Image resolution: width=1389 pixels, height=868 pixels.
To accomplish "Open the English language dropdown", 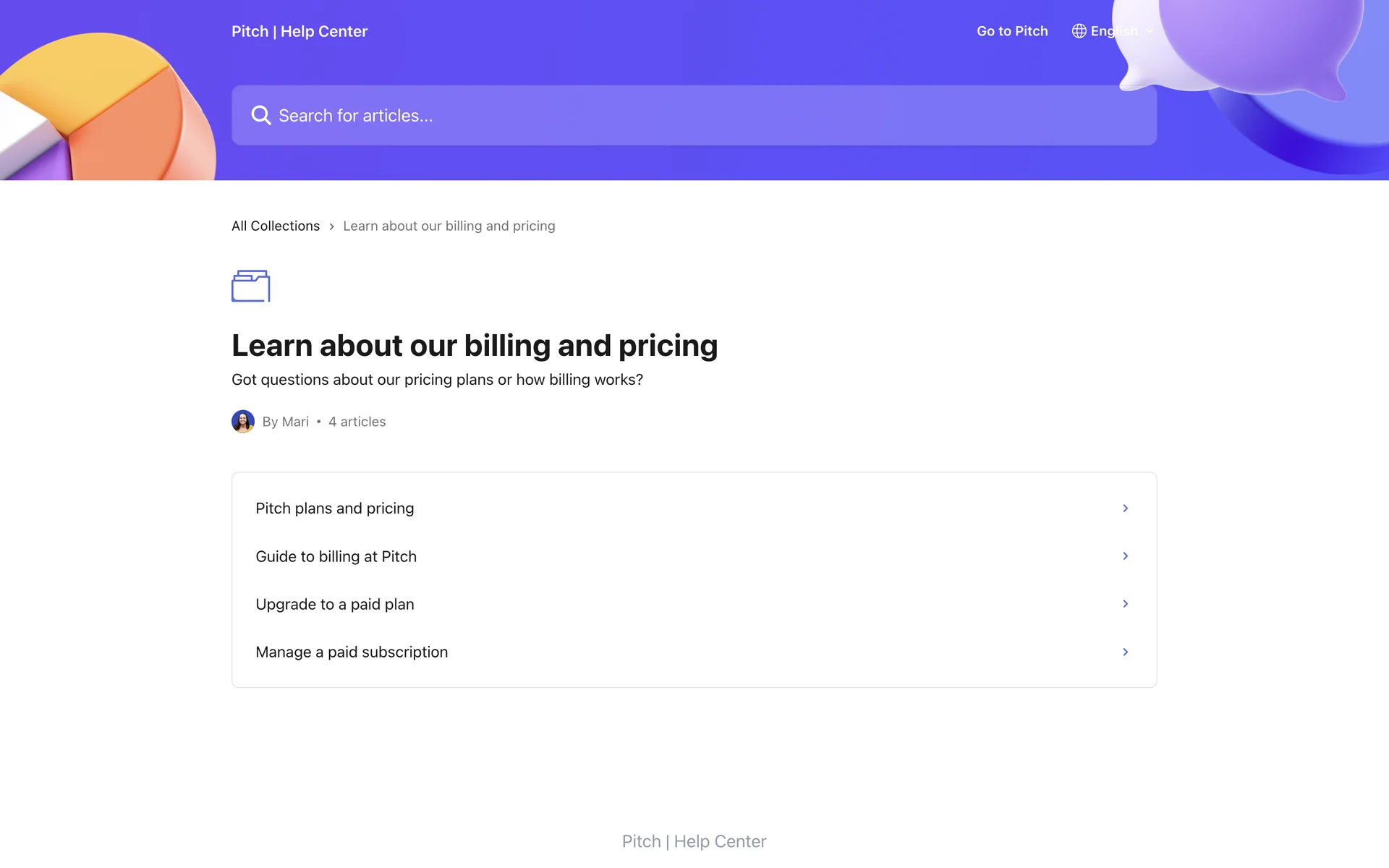I will coord(1113,31).
